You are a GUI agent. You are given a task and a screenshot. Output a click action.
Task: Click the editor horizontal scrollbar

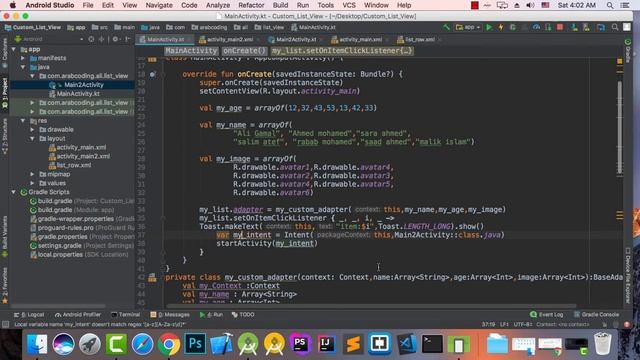coord(371,306)
